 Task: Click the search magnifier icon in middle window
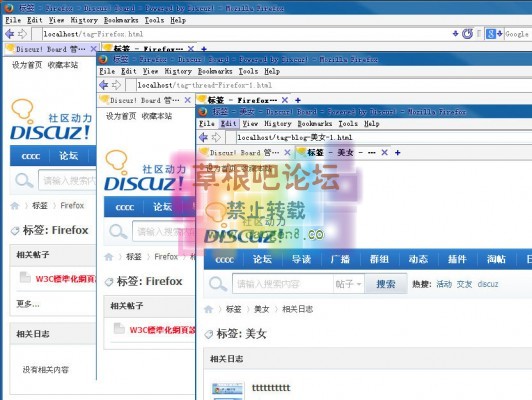[118, 232]
